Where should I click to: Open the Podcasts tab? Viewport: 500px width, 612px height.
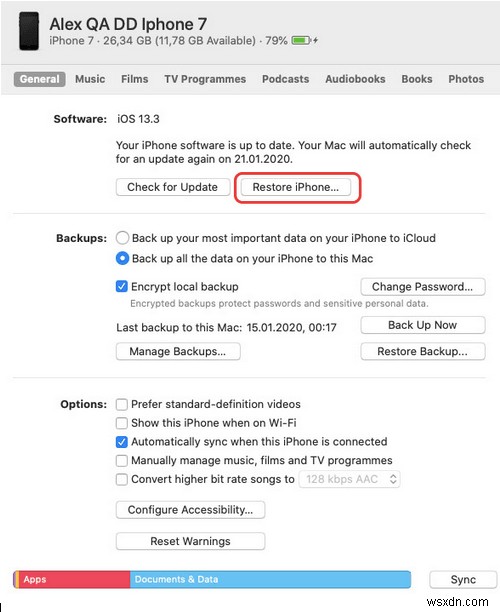[285, 79]
